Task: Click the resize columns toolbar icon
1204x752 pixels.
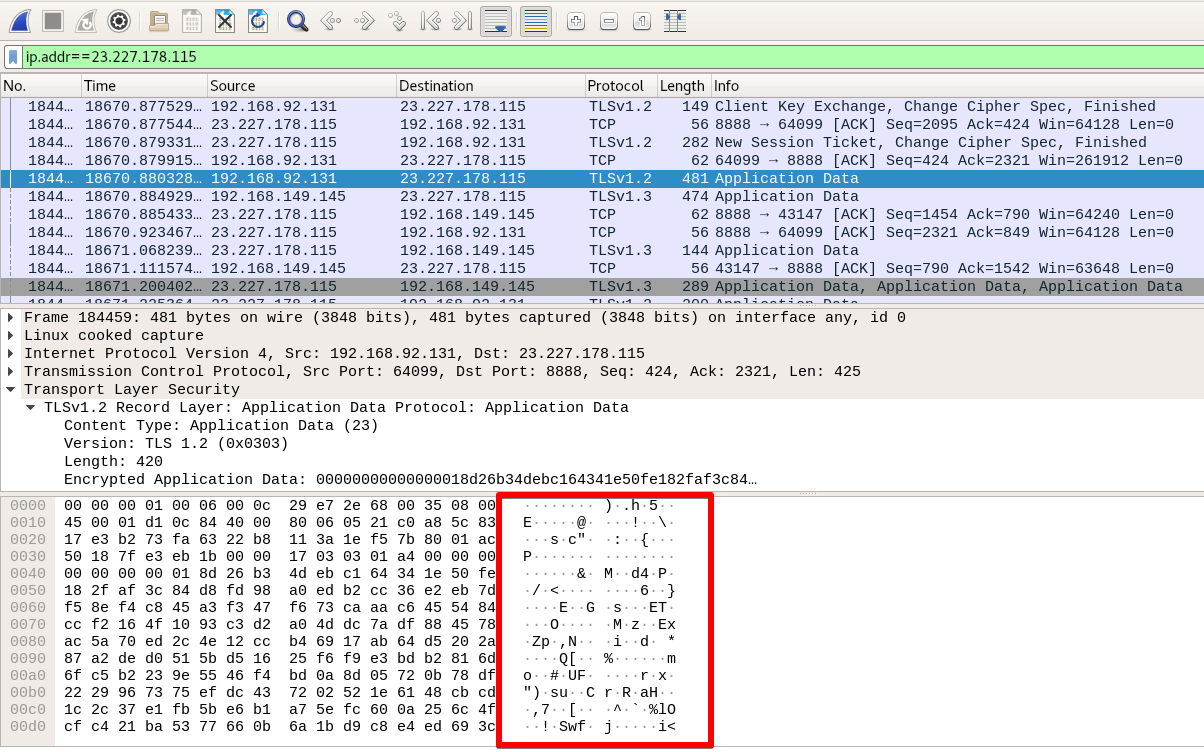Action: tap(675, 20)
